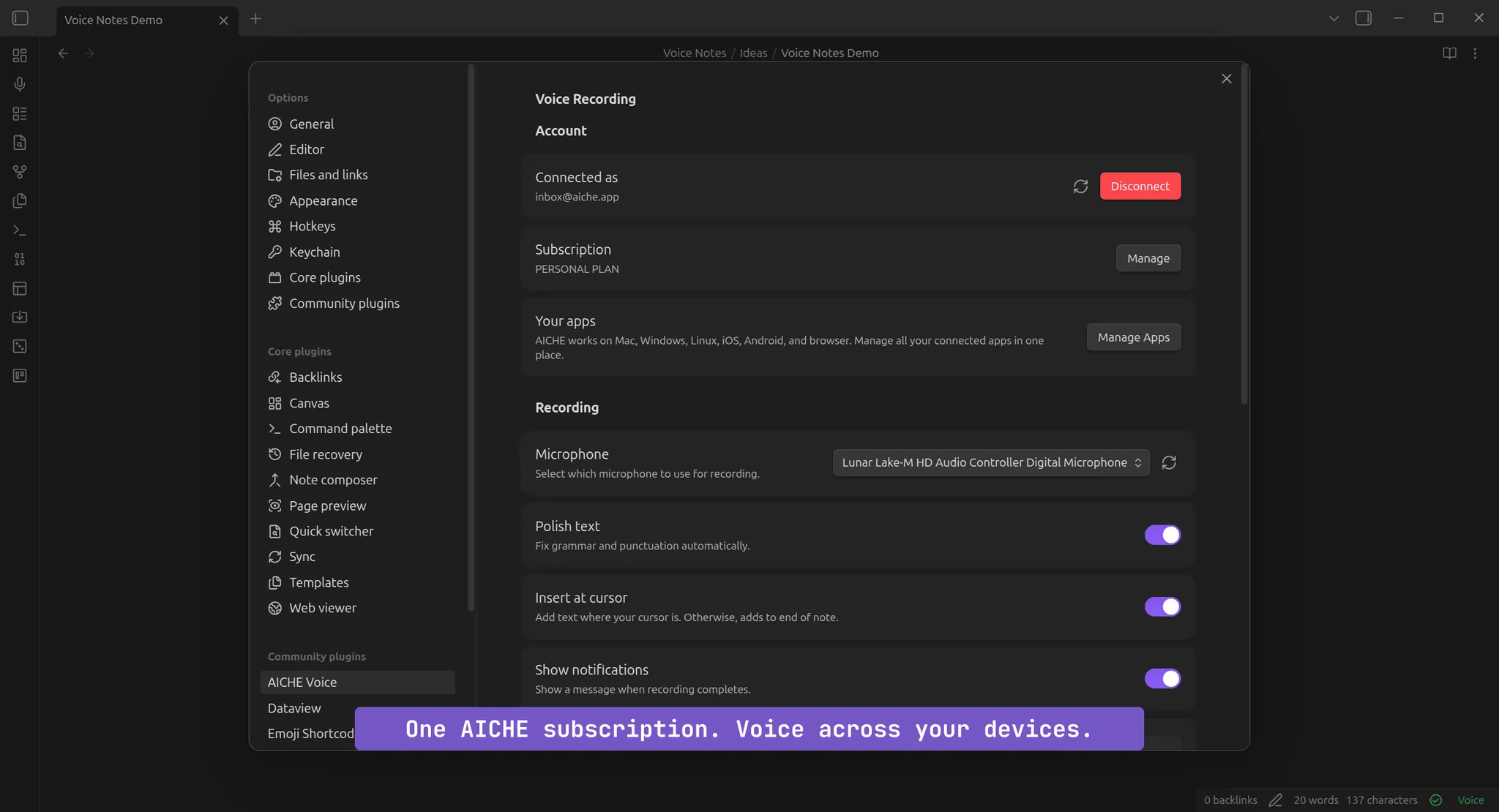
Task: Toggle the left sidebar collapse icon
Action: (20, 18)
